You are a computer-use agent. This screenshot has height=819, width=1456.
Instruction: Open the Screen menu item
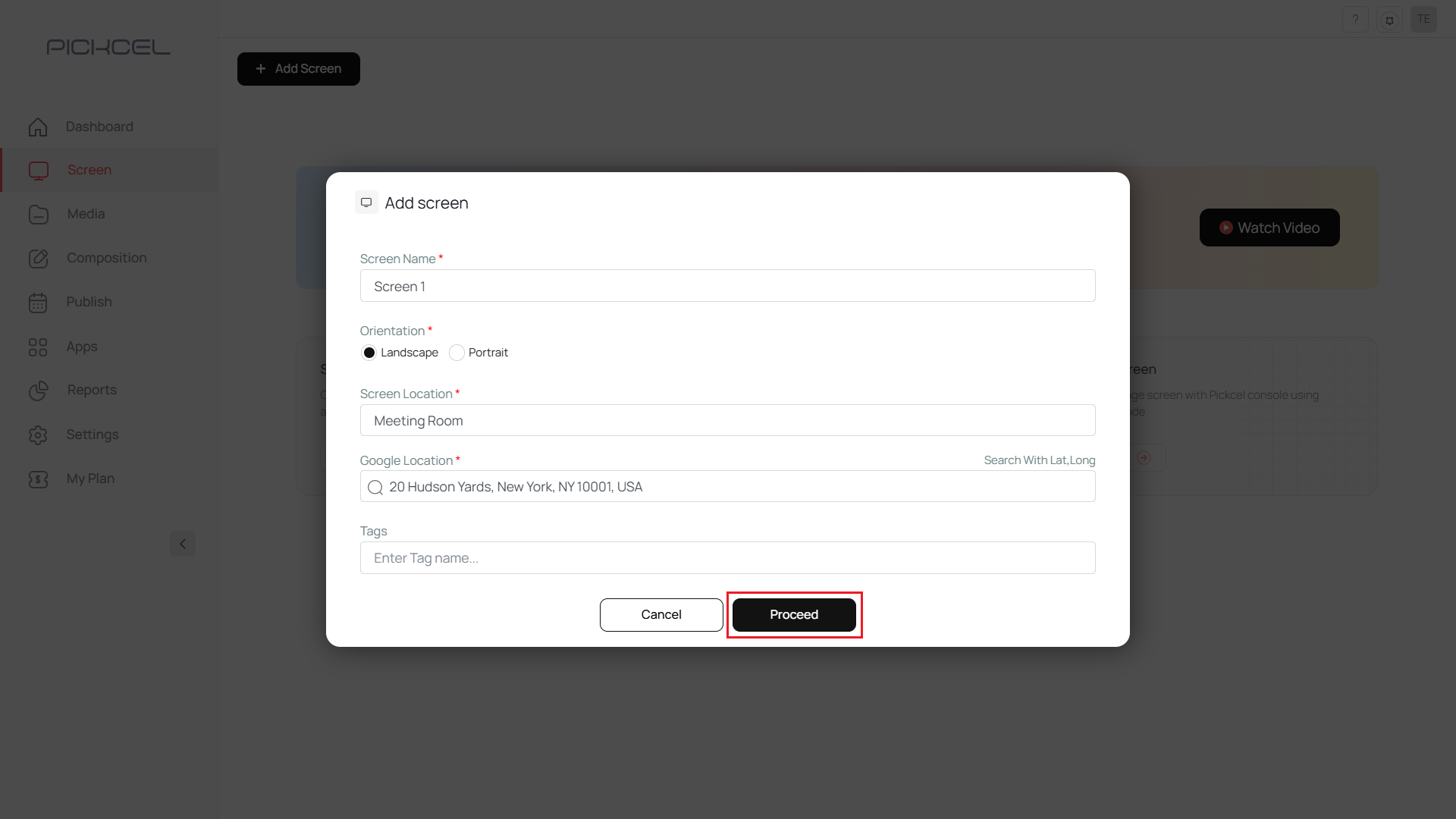pyautogui.click(x=89, y=170)
